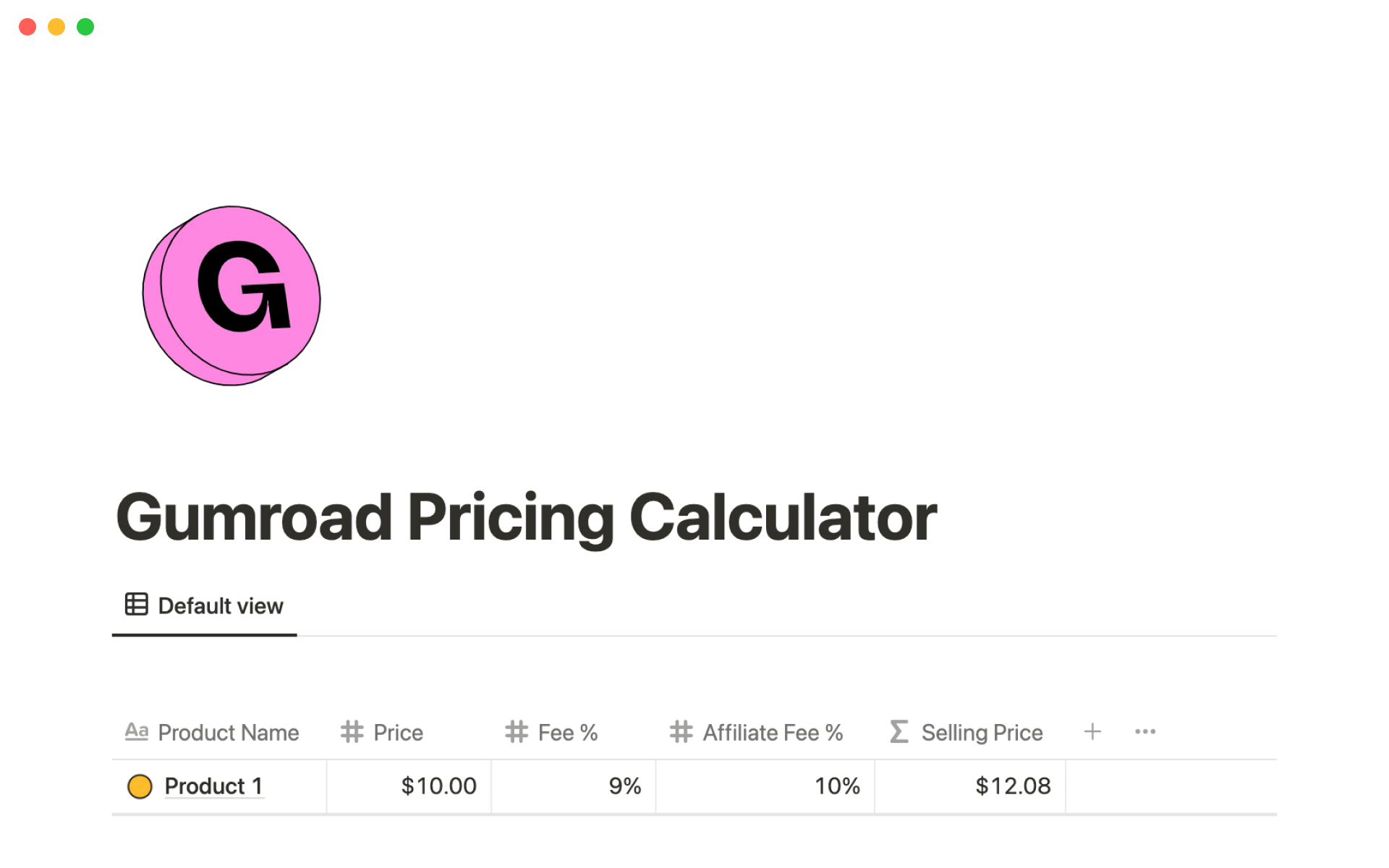Click the orange circle icon next to Product 1
The height and width of the screenshot is (868, 1389).
tap(140, 786)
